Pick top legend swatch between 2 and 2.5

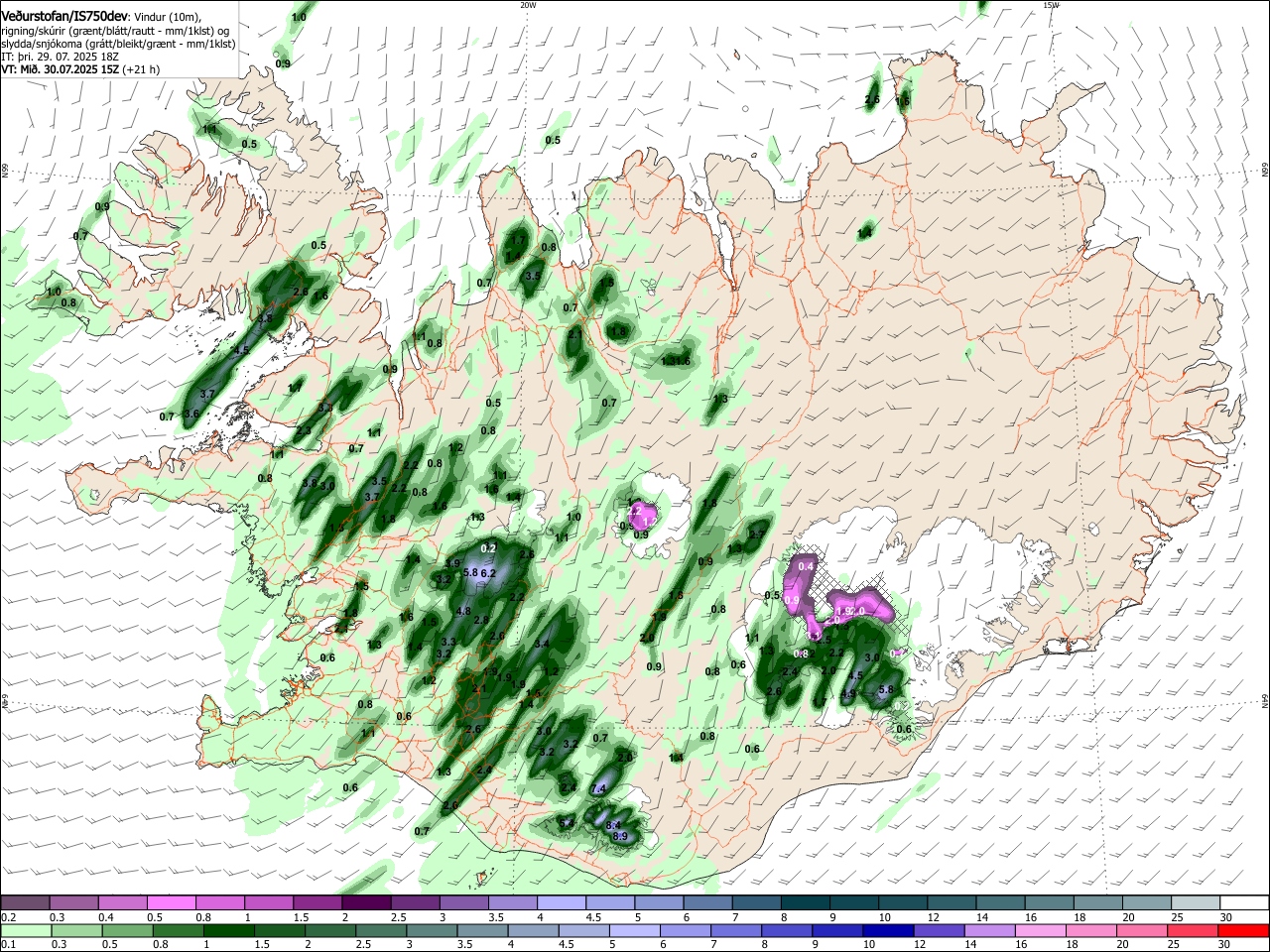click(x=365, y=902)
